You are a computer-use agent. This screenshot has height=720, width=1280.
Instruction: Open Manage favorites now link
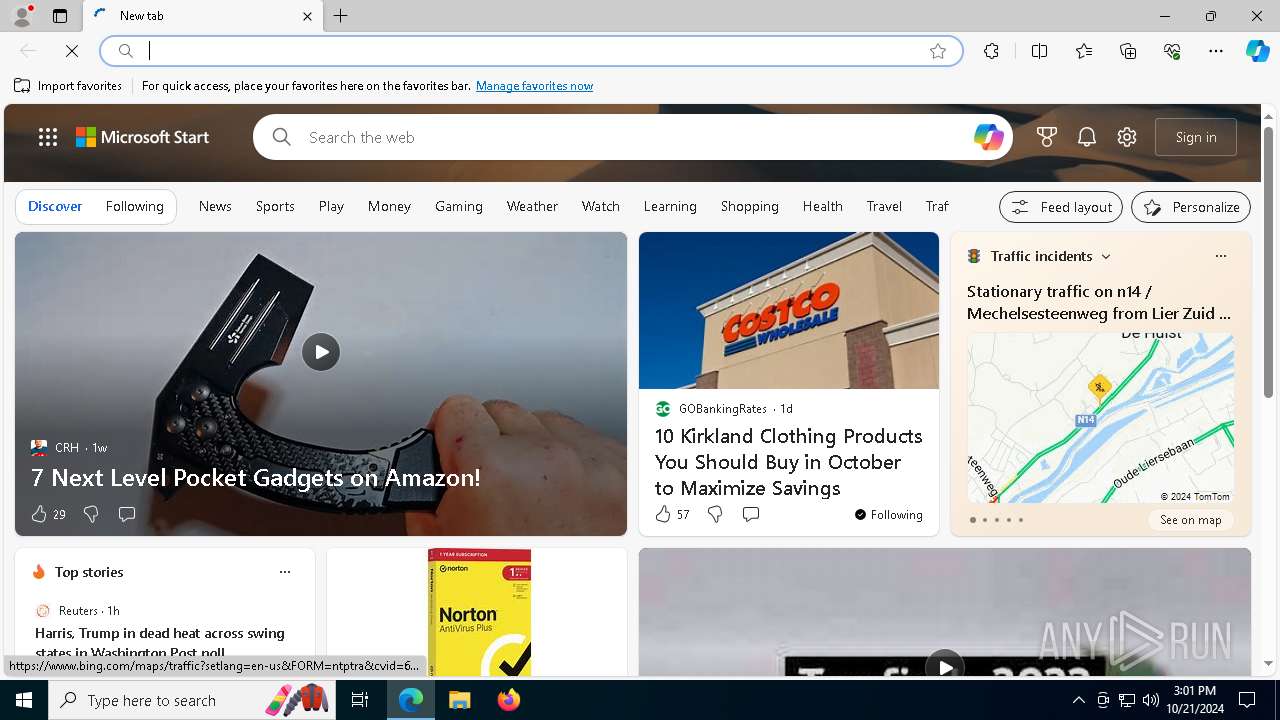[534, 86]
